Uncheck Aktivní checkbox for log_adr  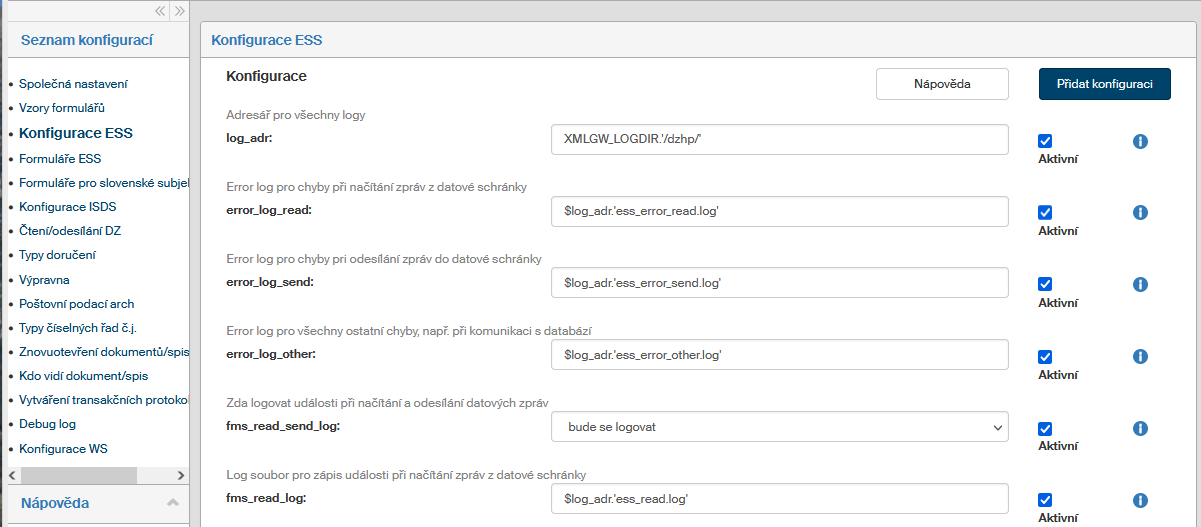pos(1045,141)
